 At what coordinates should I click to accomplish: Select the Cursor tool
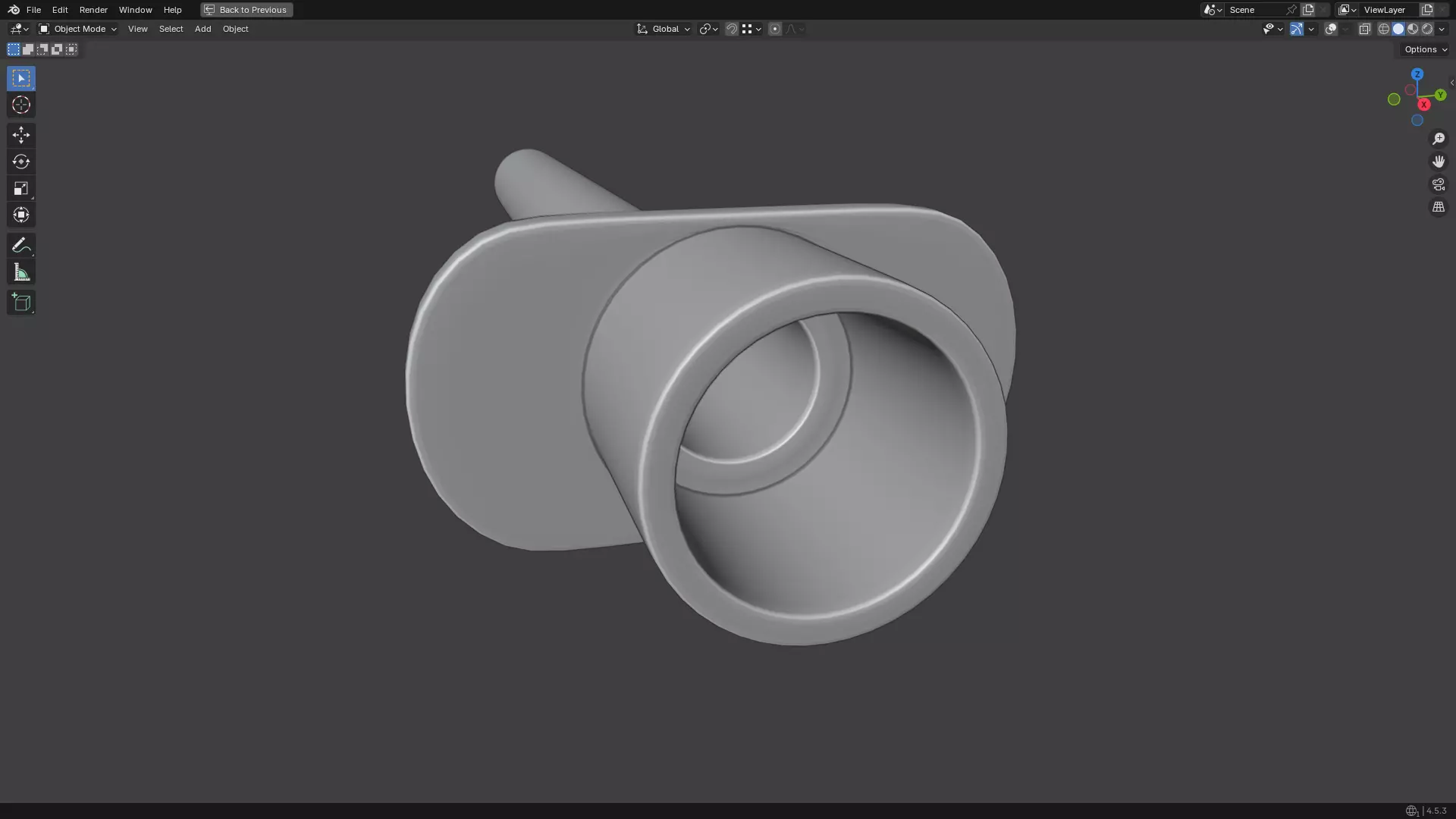20,105
